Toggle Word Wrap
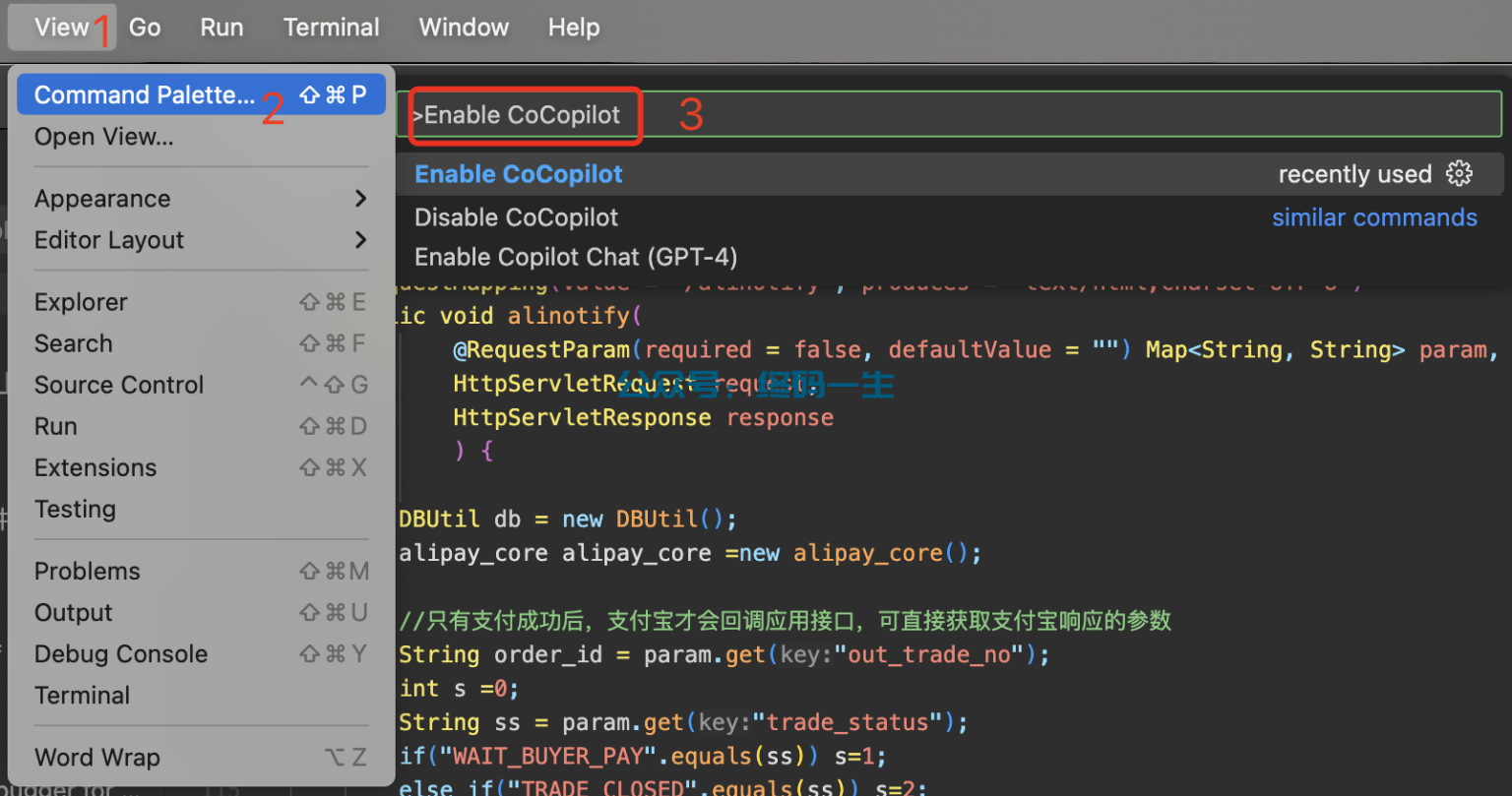 point(96,757)
